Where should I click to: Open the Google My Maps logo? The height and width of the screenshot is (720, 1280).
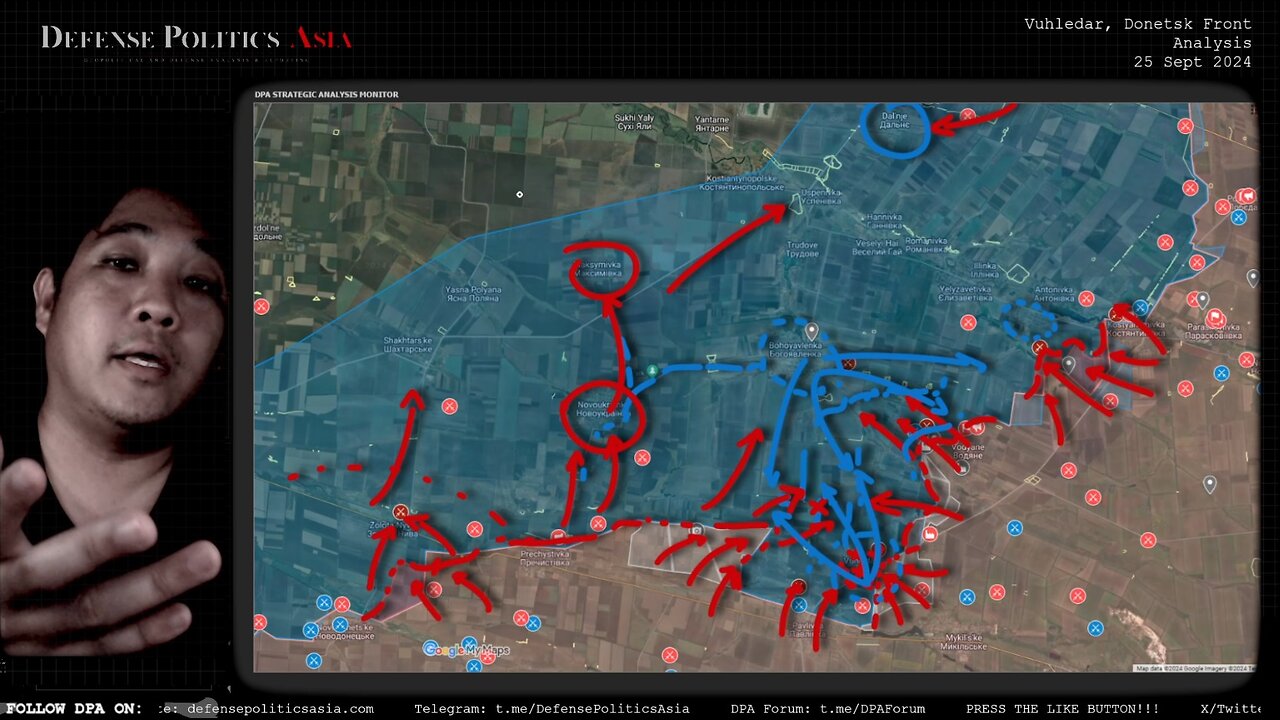tap(466, 650)
